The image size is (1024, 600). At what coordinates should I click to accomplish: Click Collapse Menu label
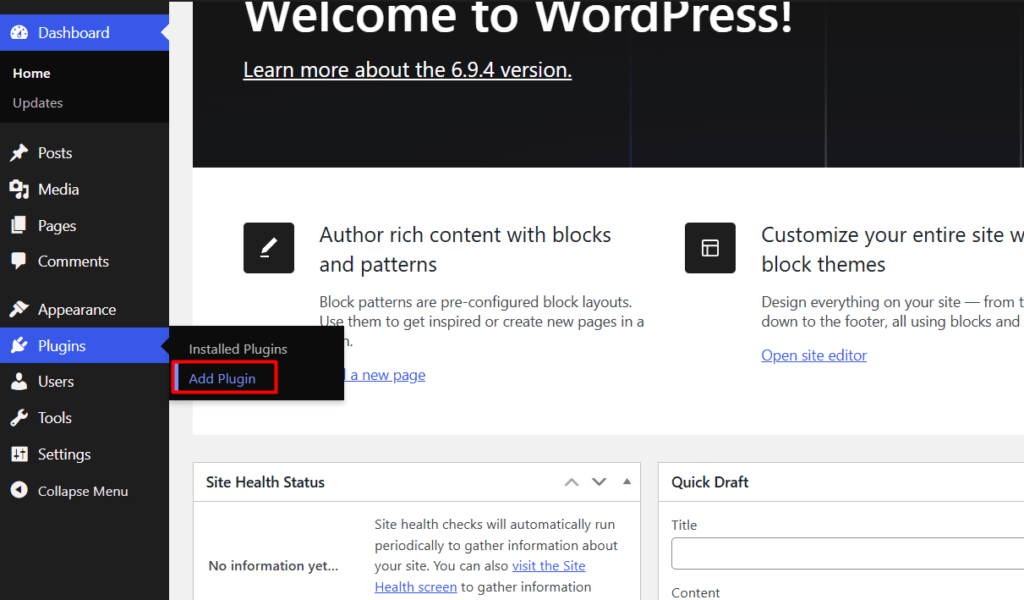[x=83, y=491]
